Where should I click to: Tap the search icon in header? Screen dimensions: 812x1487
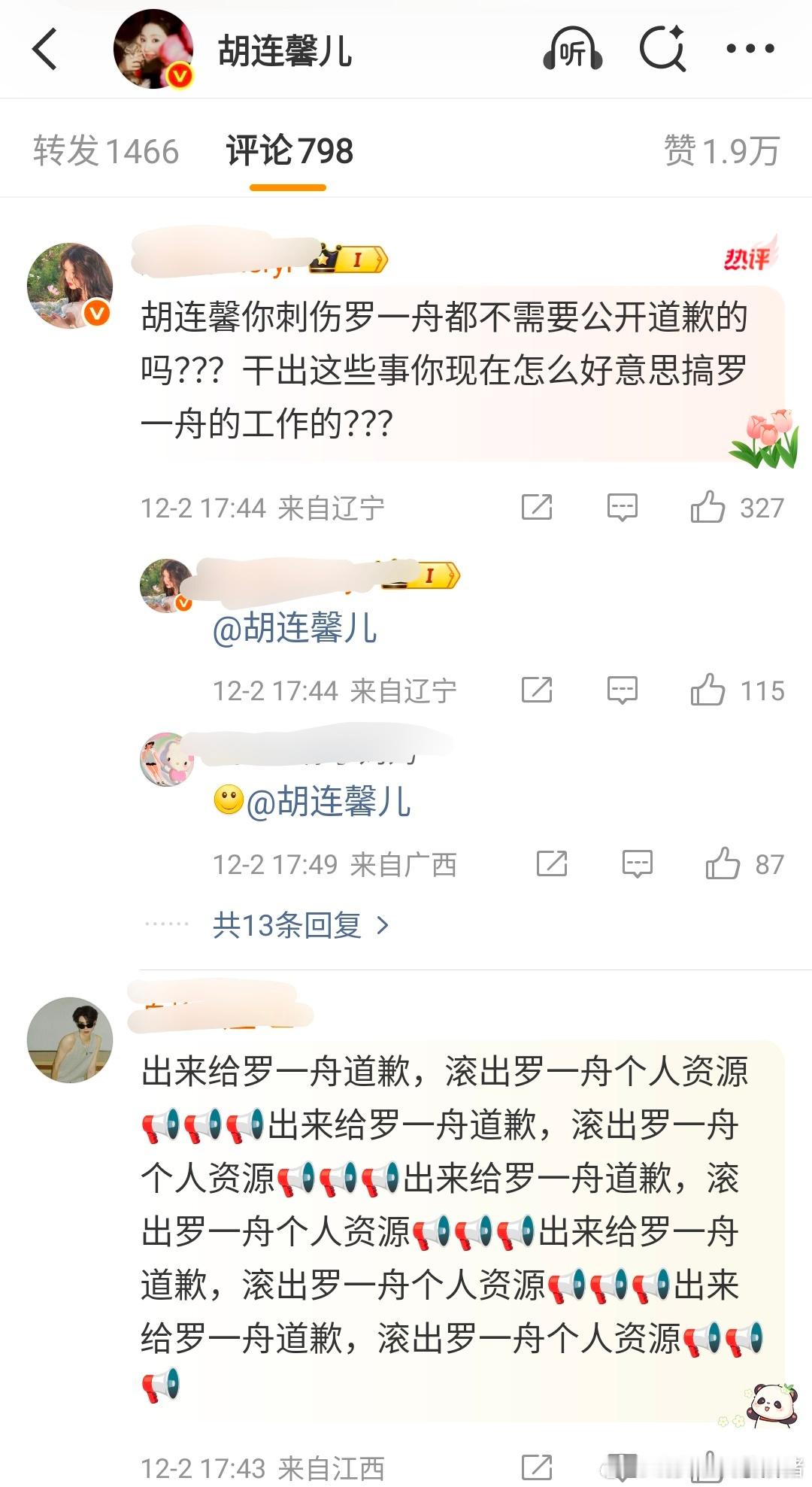tap(662, 49)
